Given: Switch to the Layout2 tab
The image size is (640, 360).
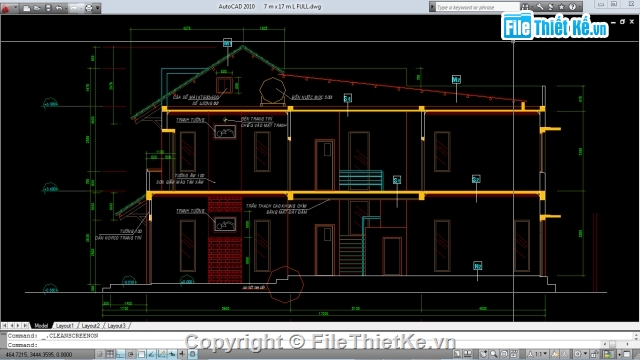Looking at the screenshot, I should click(91, 325).
